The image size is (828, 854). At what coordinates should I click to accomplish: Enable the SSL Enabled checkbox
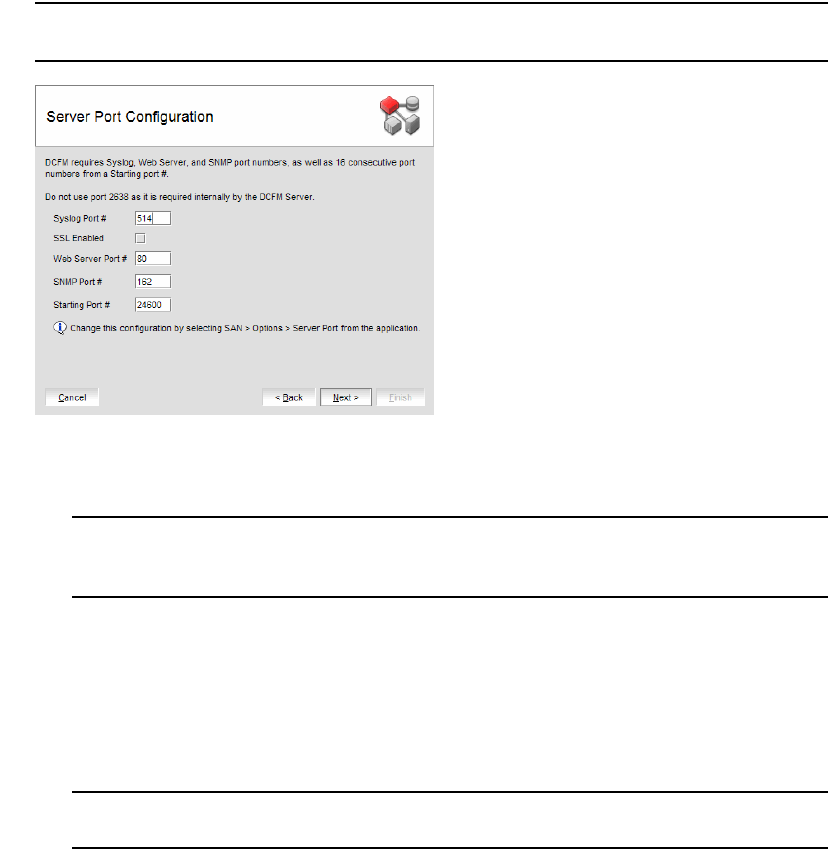140,238
